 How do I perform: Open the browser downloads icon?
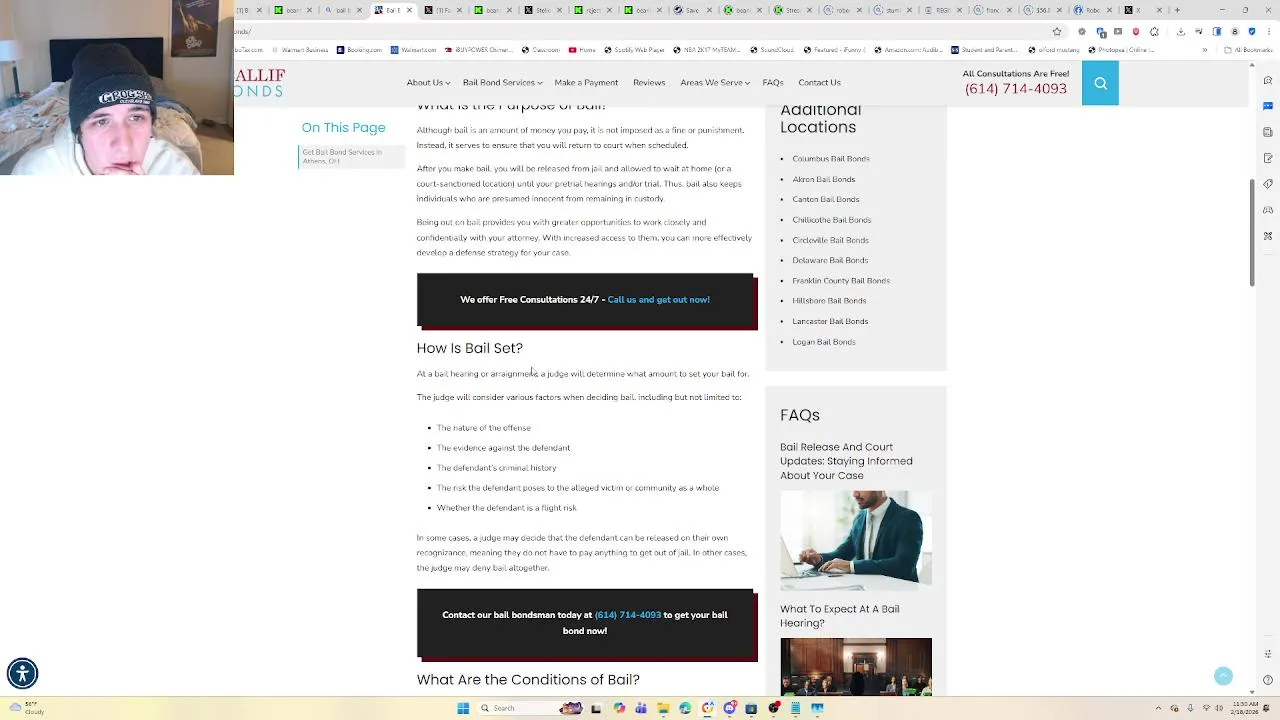click(x=1181, y=32)
